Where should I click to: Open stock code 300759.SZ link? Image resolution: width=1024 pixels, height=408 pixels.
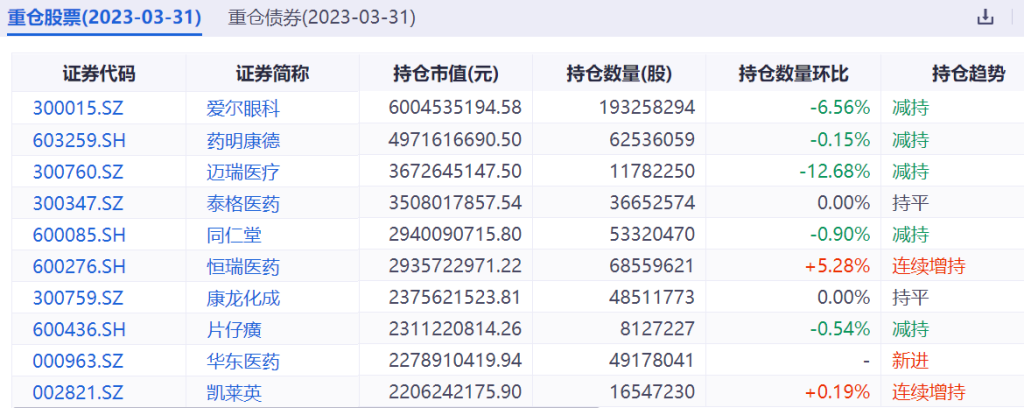[78, 298]
